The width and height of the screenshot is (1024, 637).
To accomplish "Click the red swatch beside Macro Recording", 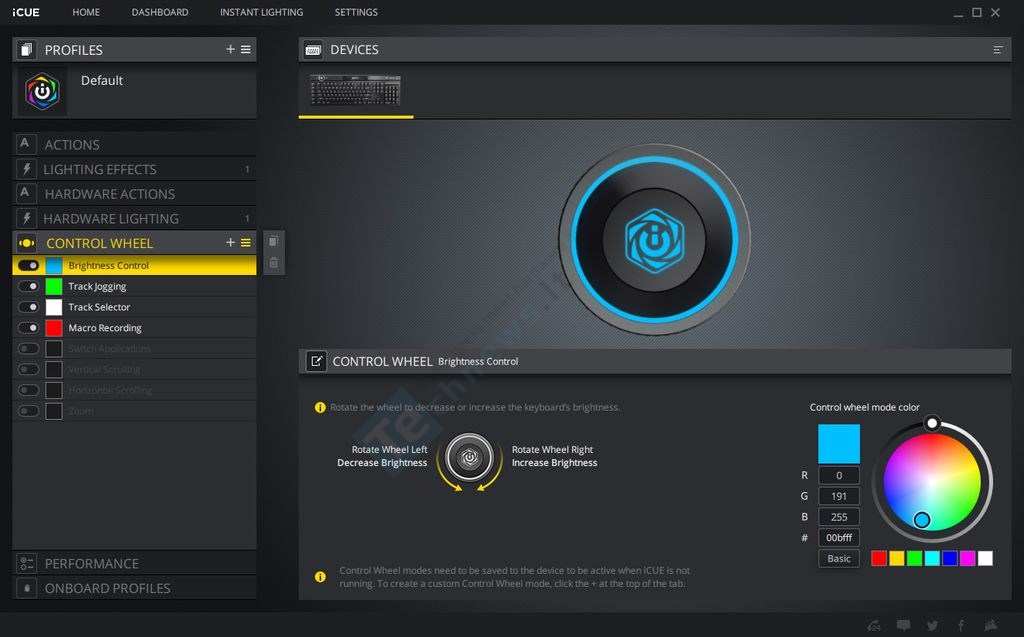I will pos(54,328).
